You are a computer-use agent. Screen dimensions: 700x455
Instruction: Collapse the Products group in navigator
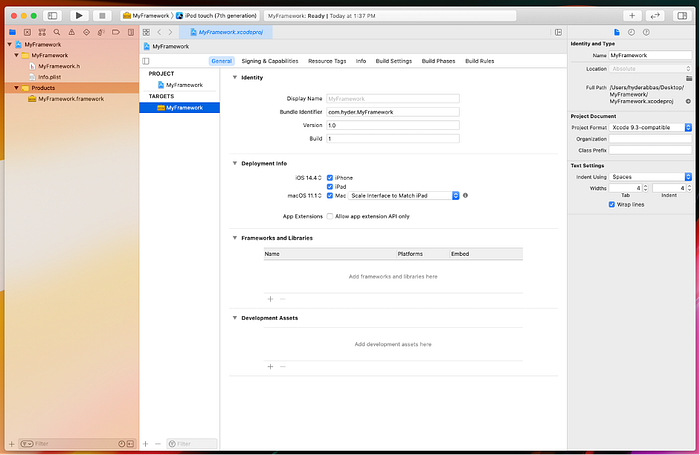click(17, 88)
